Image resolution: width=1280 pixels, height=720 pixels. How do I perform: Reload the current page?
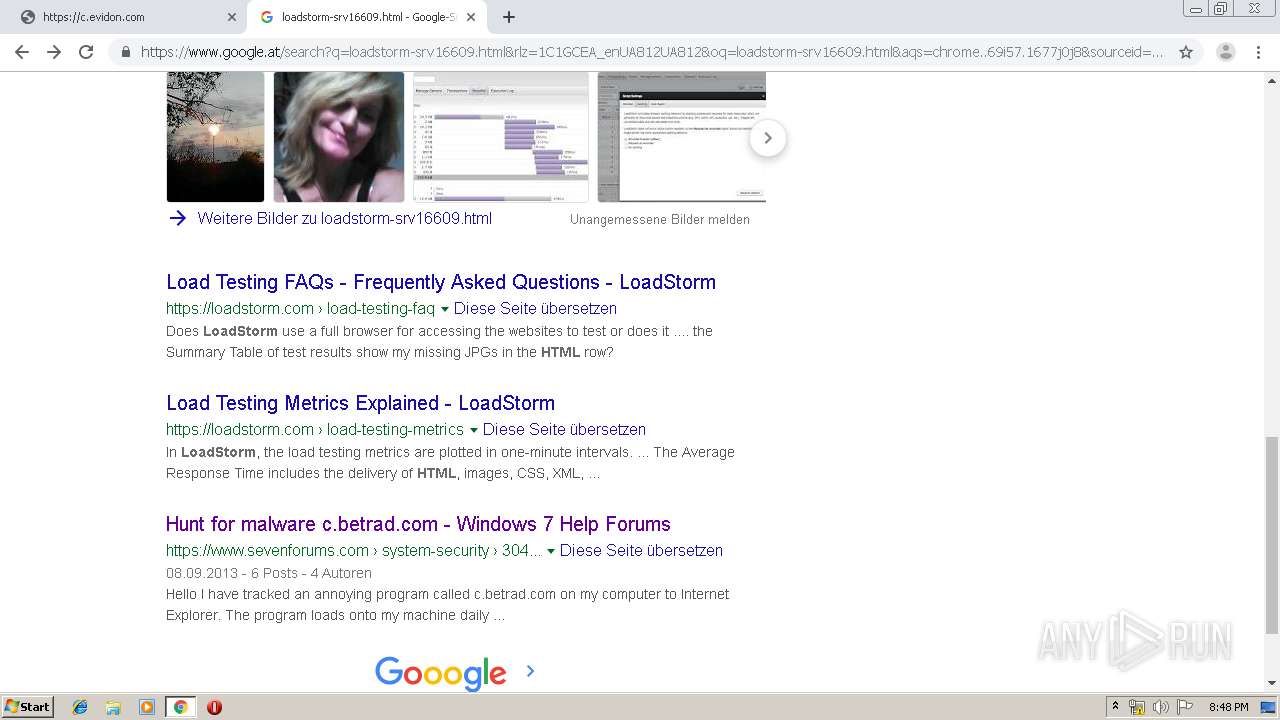[x=86, y=52]
